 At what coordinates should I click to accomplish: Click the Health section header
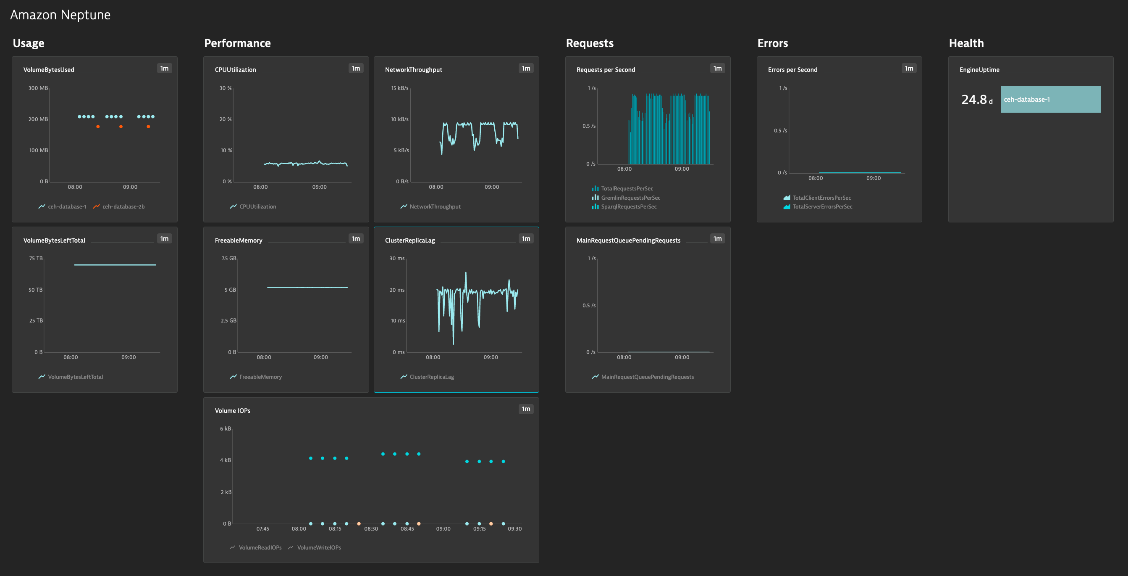coord(966,43)
